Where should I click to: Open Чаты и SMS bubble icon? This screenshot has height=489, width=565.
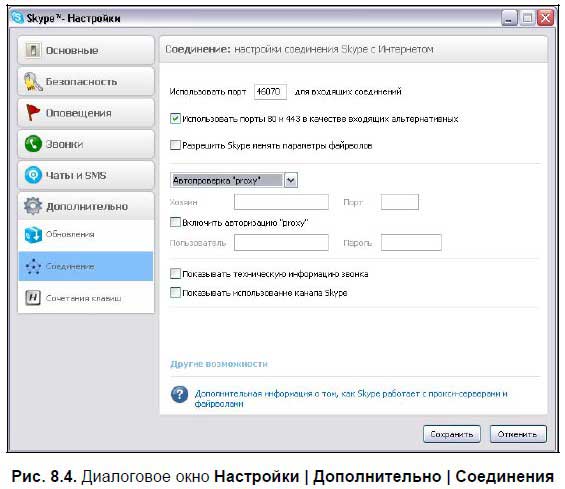33,175
